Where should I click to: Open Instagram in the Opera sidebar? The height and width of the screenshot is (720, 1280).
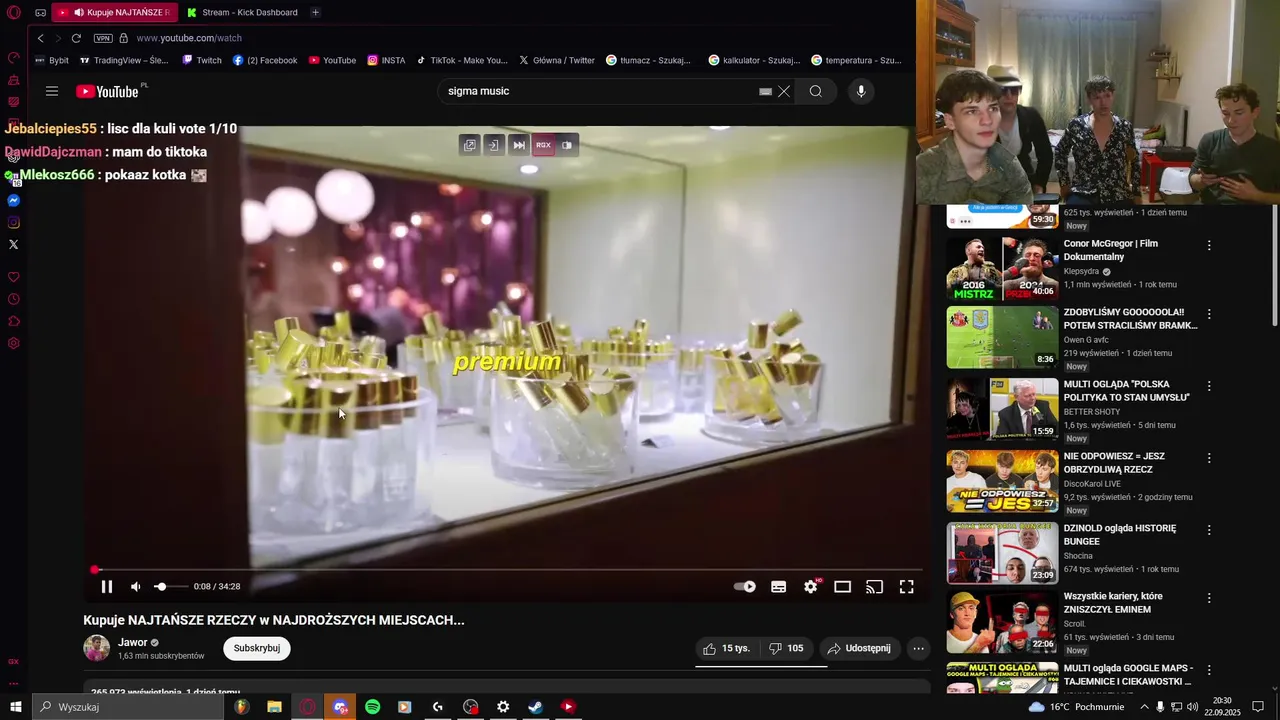pyautogui.click(x=14, y=222)
